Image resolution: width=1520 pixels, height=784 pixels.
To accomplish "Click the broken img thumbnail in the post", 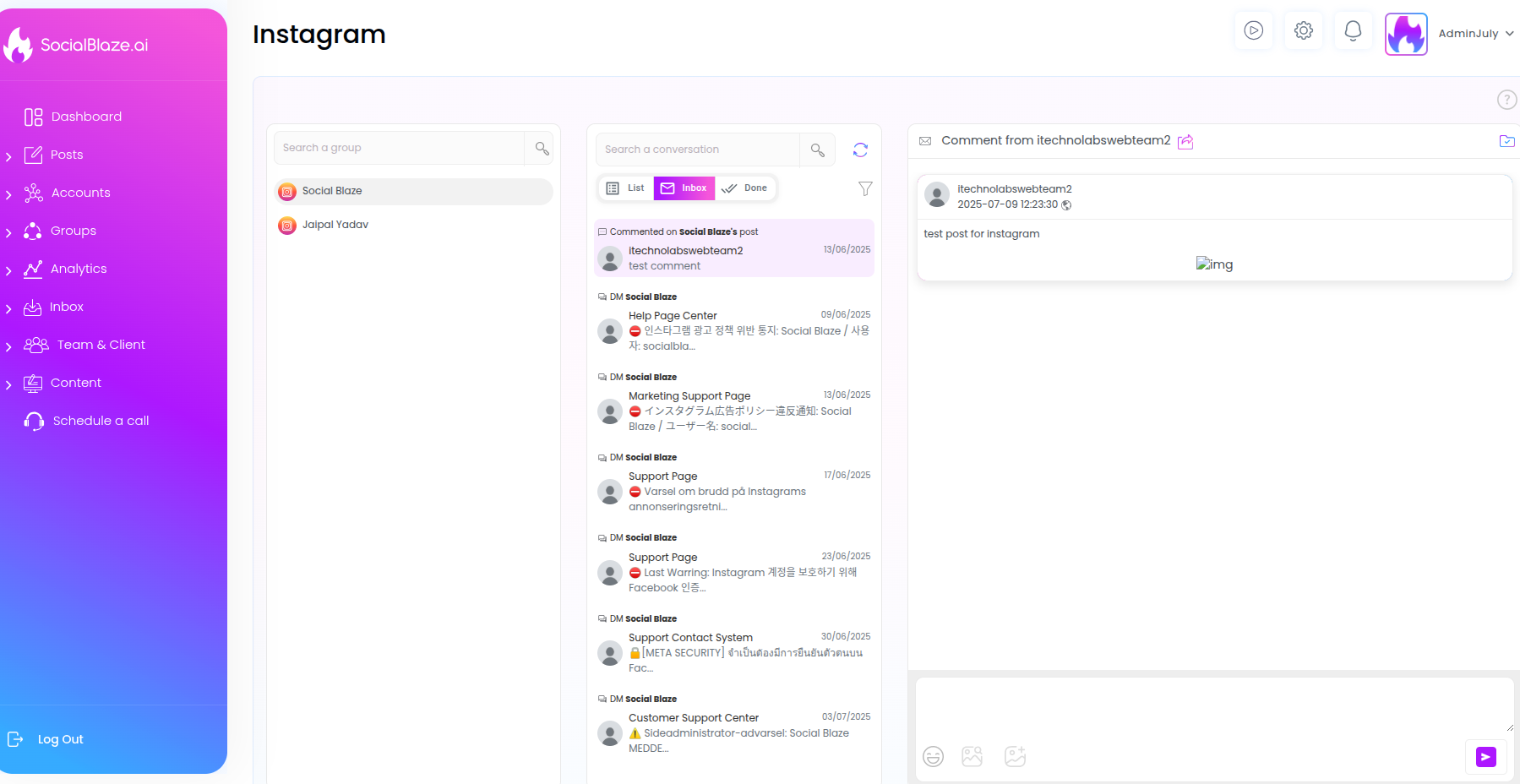I will pyautogui.click(x=1214, y=264).
